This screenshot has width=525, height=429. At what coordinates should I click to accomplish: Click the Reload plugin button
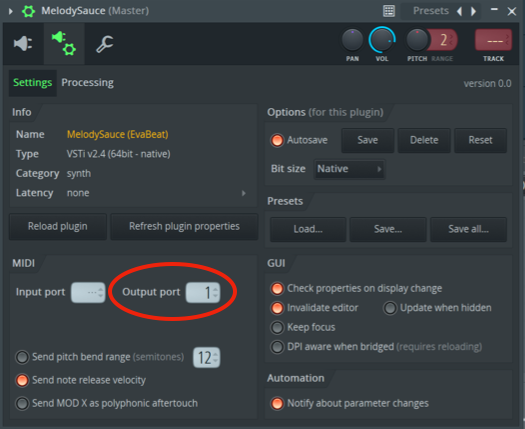(58, 226)
